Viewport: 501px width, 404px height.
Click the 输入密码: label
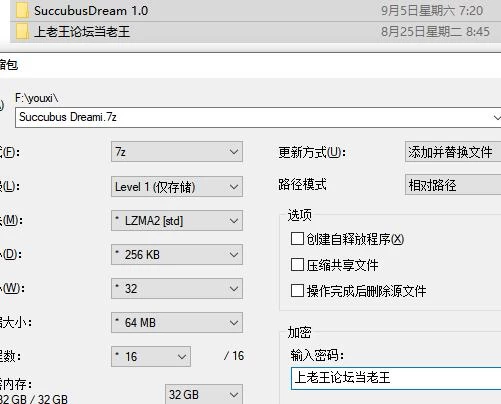point(317,355)
